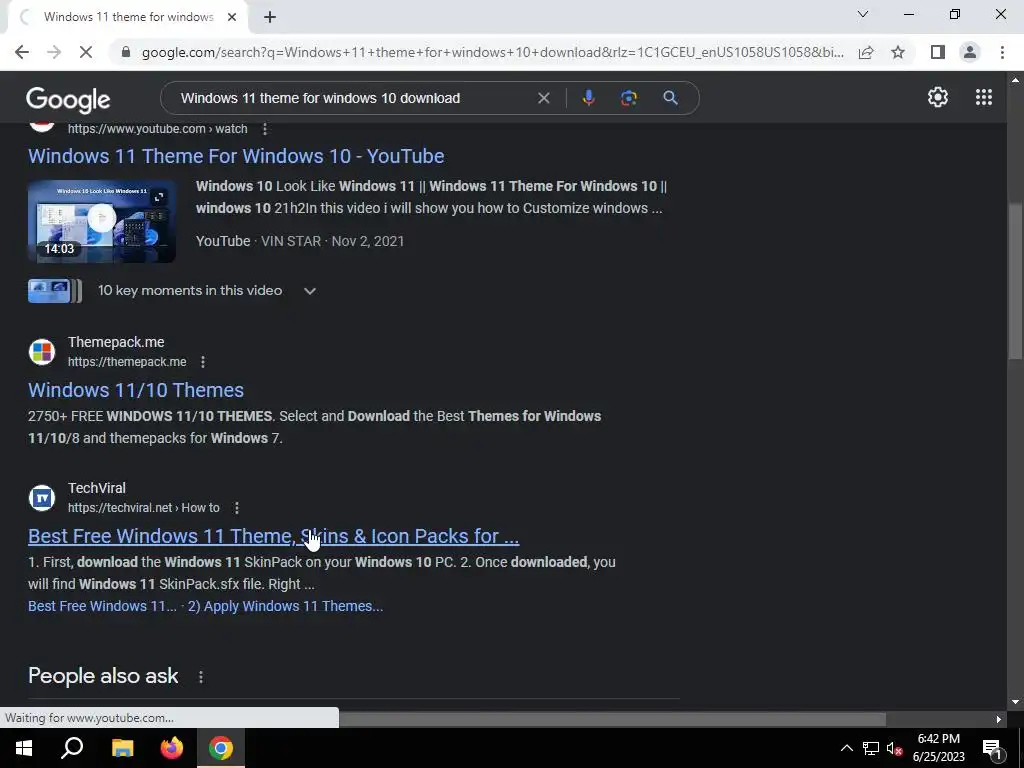Open Best Free Windows 11 Theme, Skins link
1024x768 pixels.
273,536
